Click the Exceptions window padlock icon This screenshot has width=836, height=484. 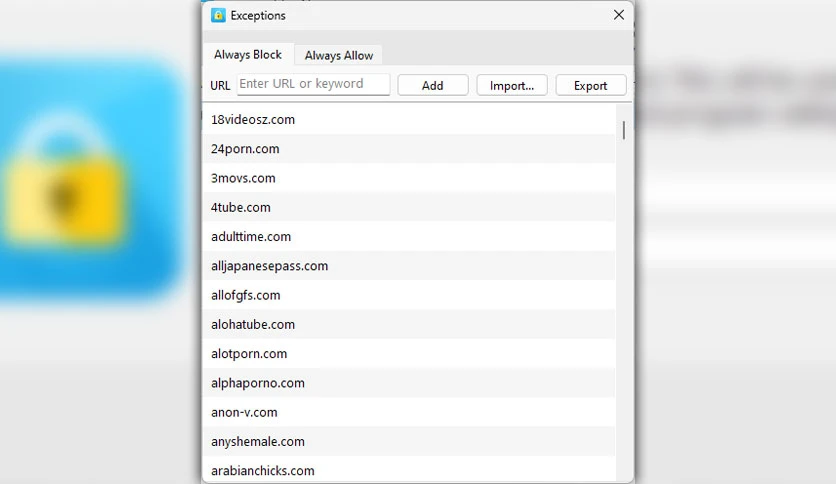(218, 15)
